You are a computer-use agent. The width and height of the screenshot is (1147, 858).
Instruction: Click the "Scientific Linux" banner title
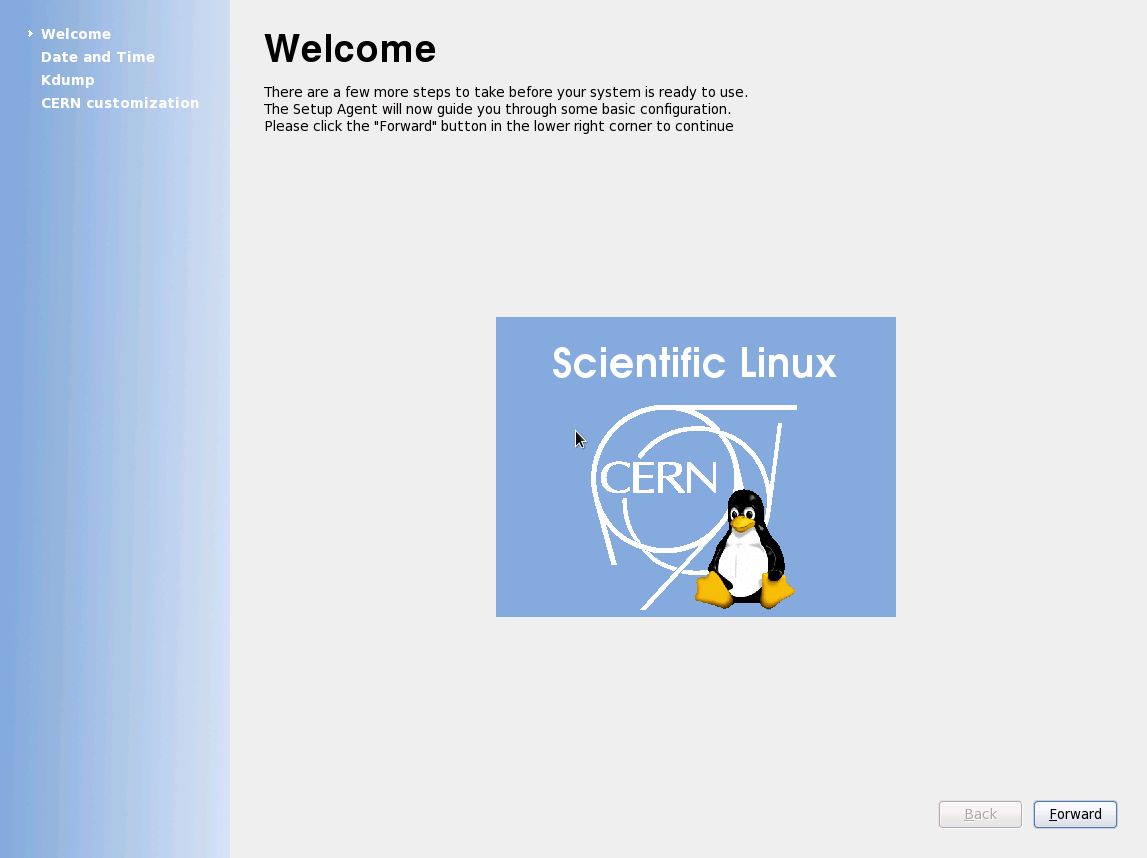(x=693, y=363)
